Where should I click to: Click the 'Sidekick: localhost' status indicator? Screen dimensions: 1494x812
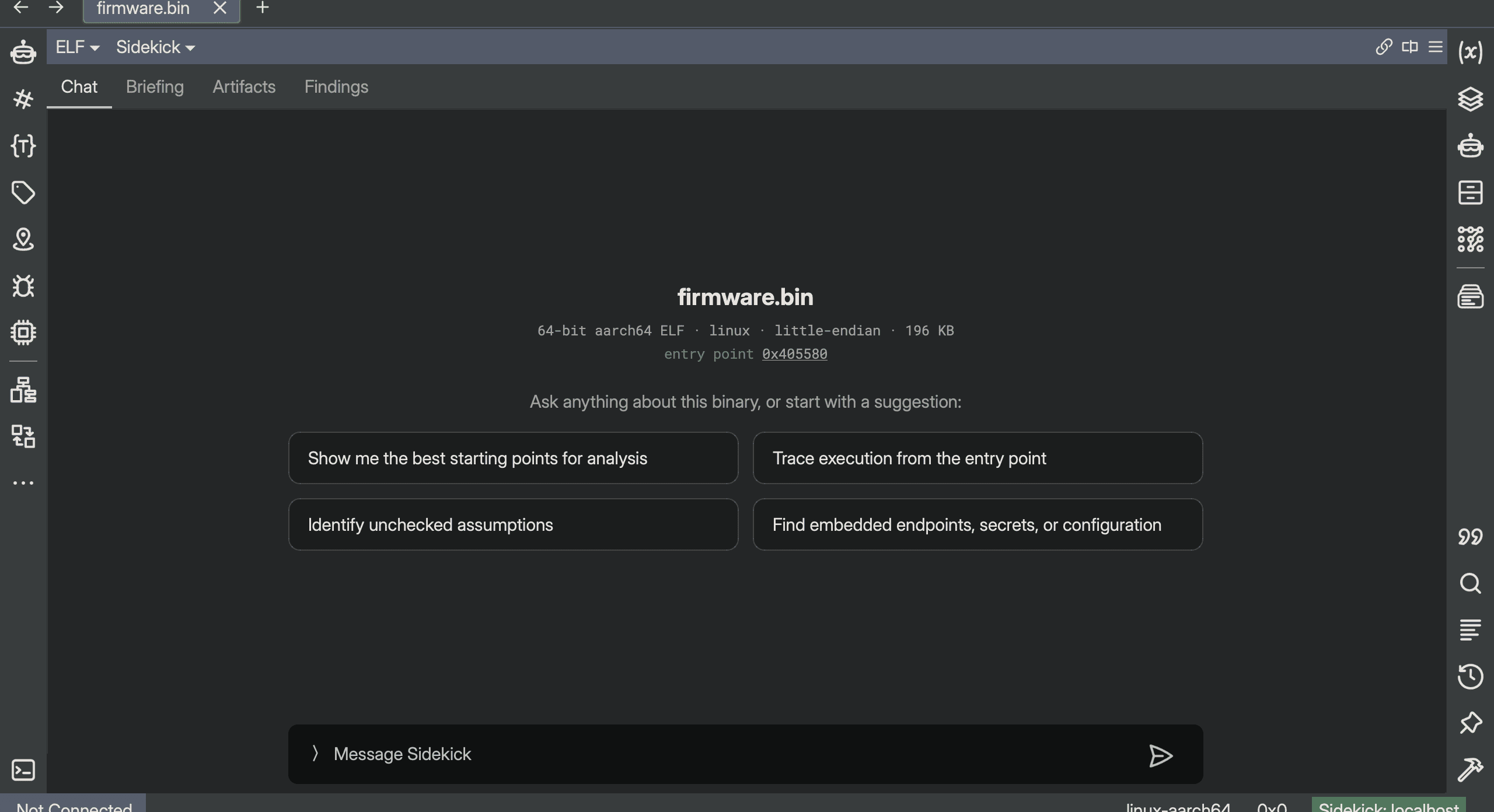click(x=1388, y=805)
